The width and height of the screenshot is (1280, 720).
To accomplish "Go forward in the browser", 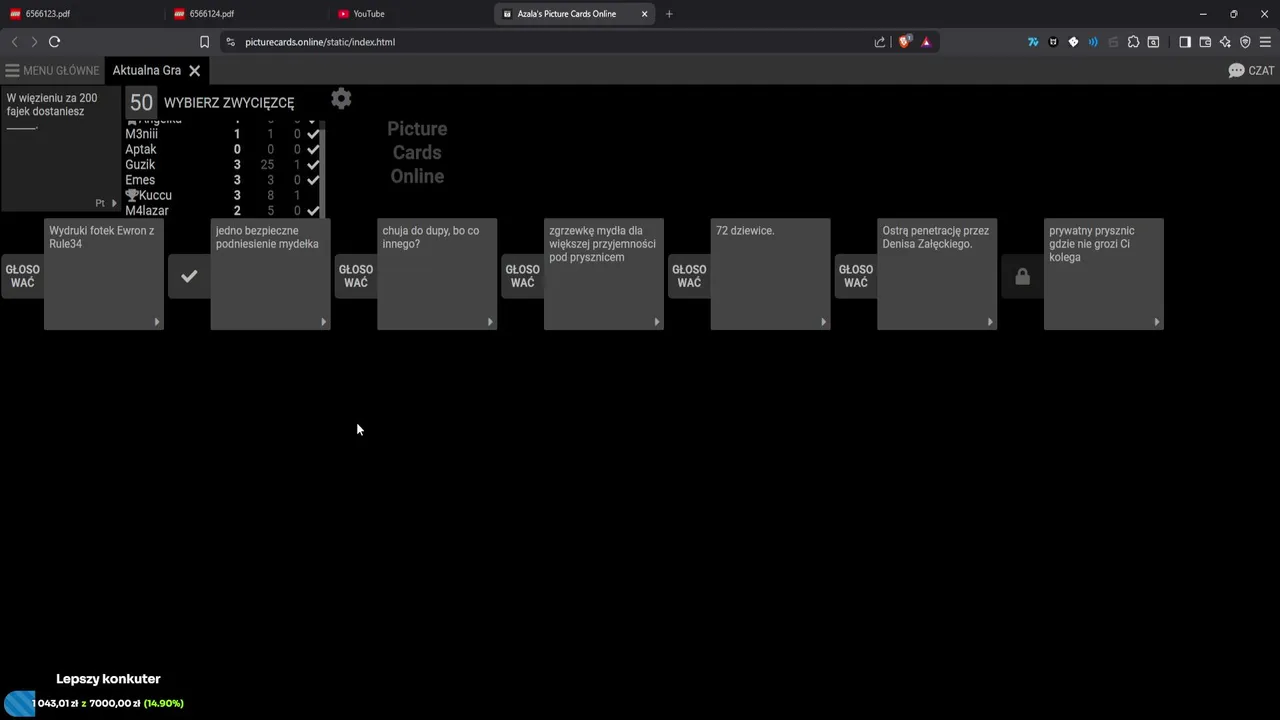I will 34,42.
